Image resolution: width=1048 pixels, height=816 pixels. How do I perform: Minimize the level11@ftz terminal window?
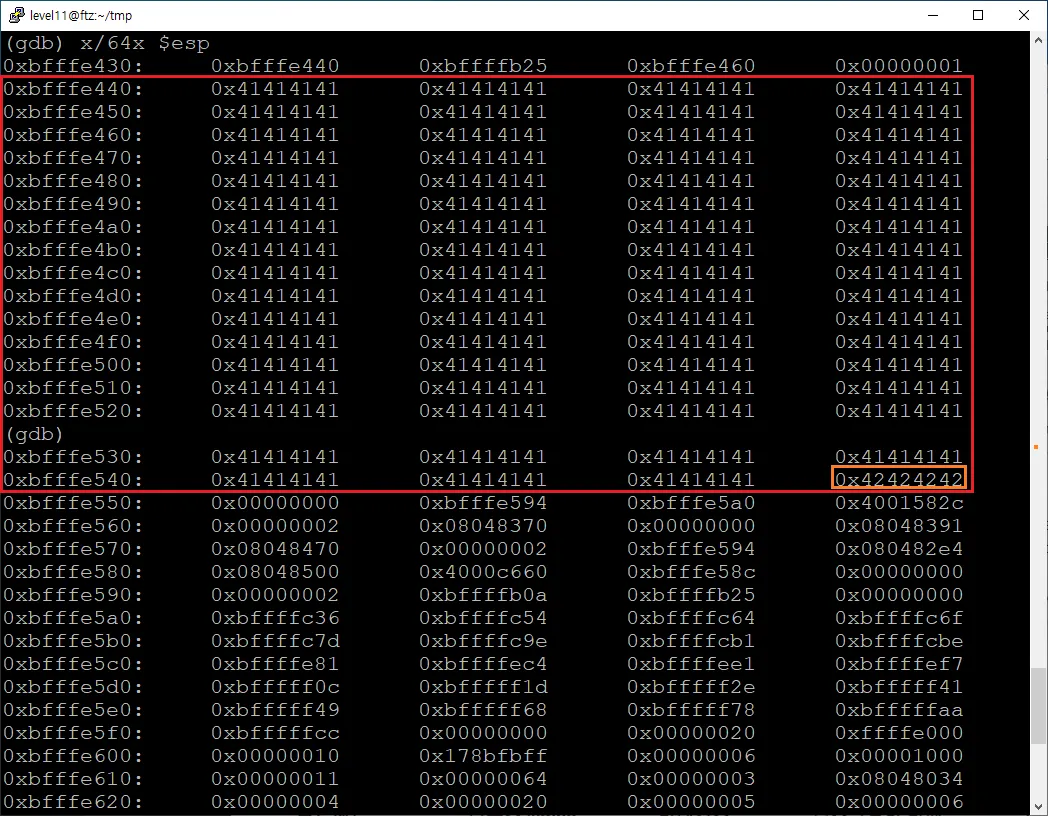[x=933, y=15]
